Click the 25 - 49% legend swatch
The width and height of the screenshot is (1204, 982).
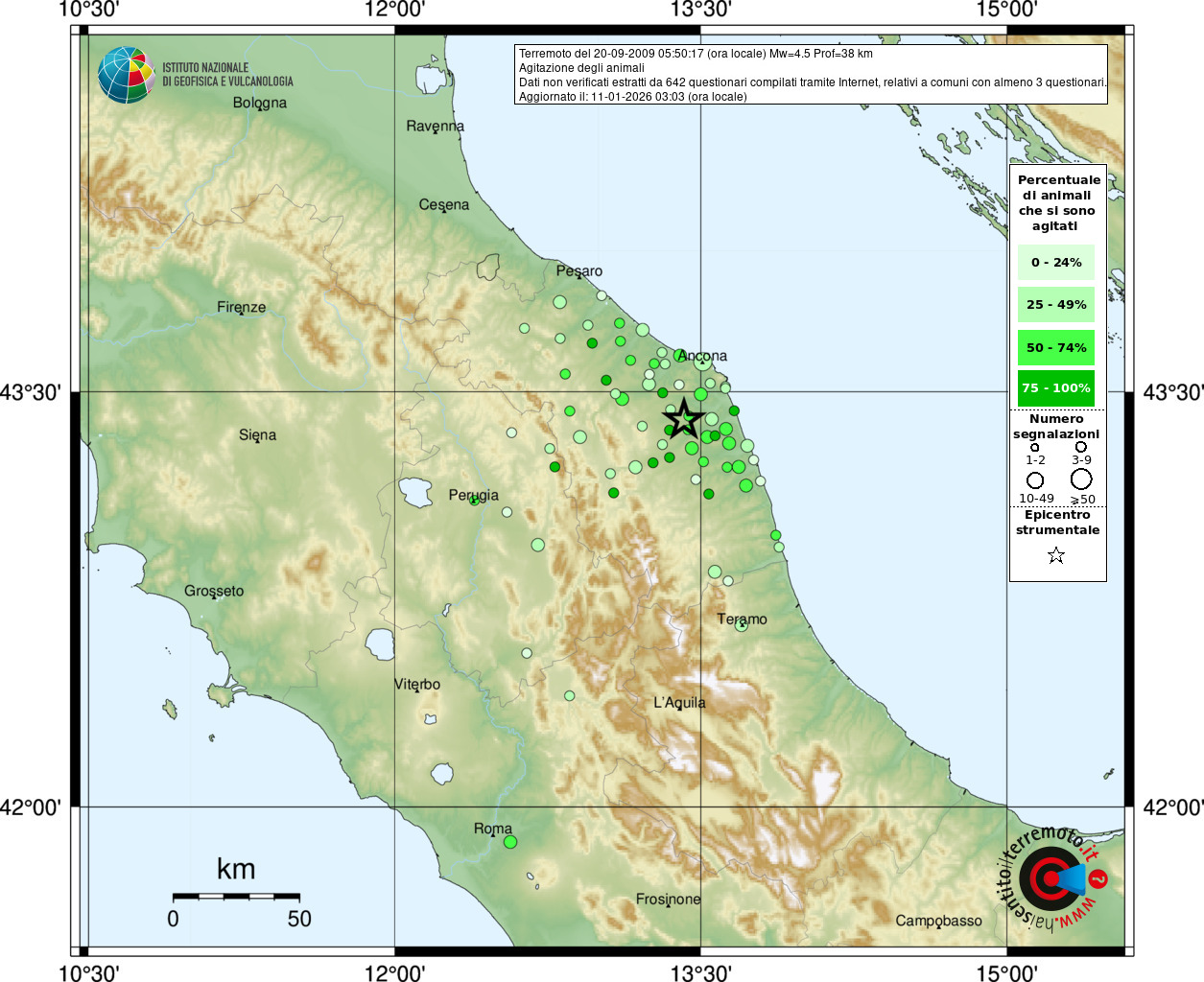tap(1056, 305)
